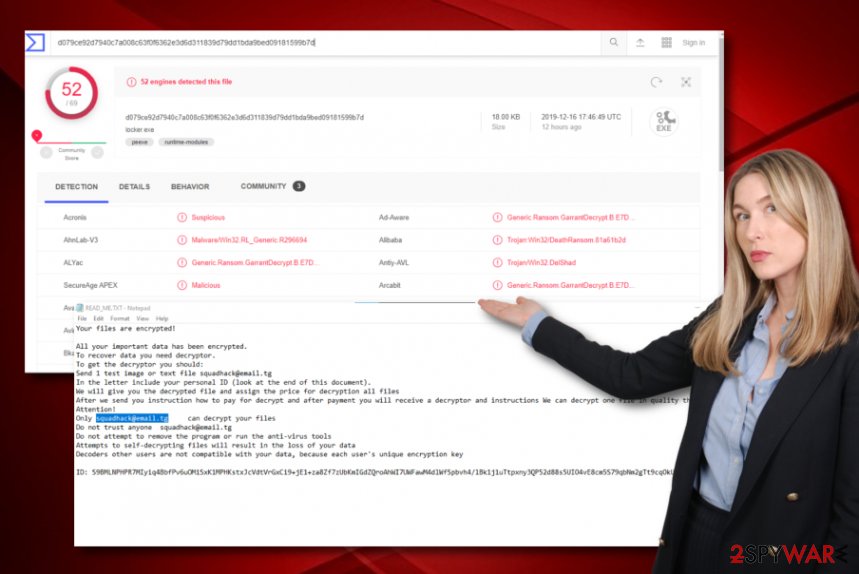This screenshot has width=859, height=574.
Task: Open the Notepad File menu
Action: point(82,318)
